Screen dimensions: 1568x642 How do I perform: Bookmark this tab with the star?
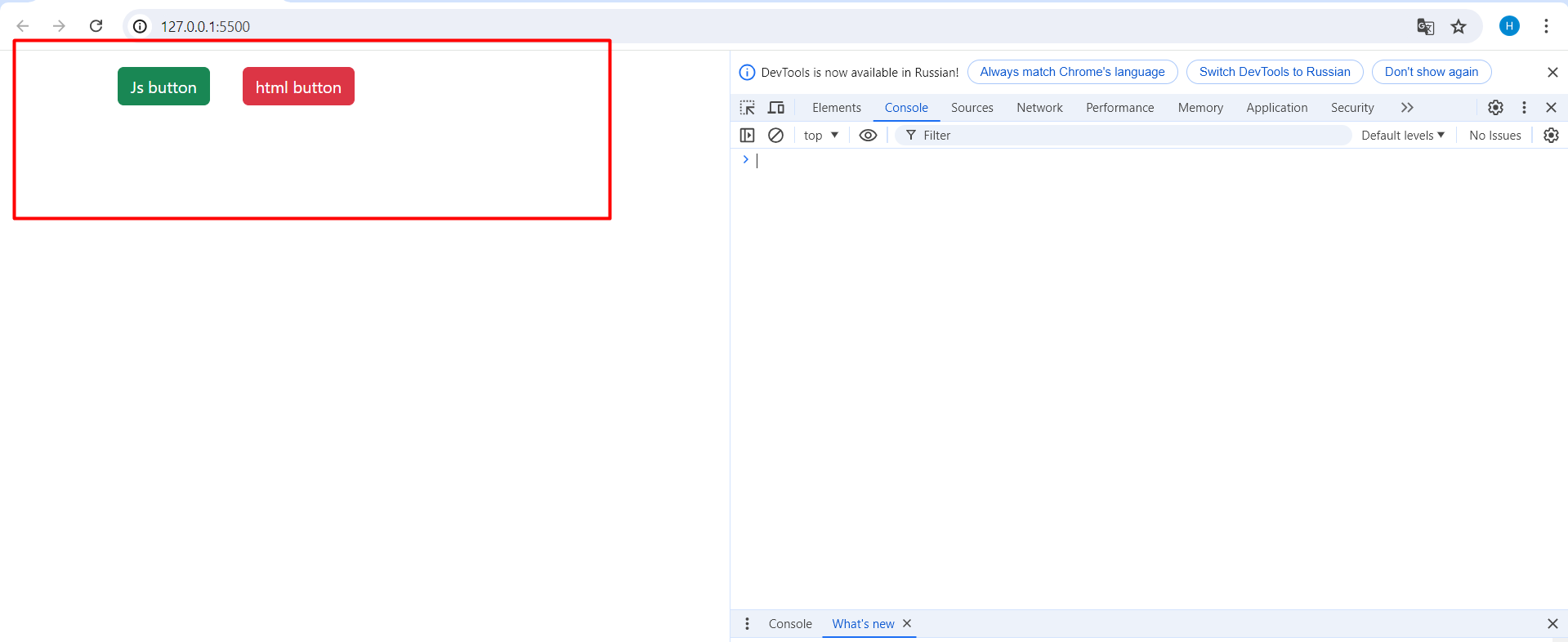[1459, 27]
